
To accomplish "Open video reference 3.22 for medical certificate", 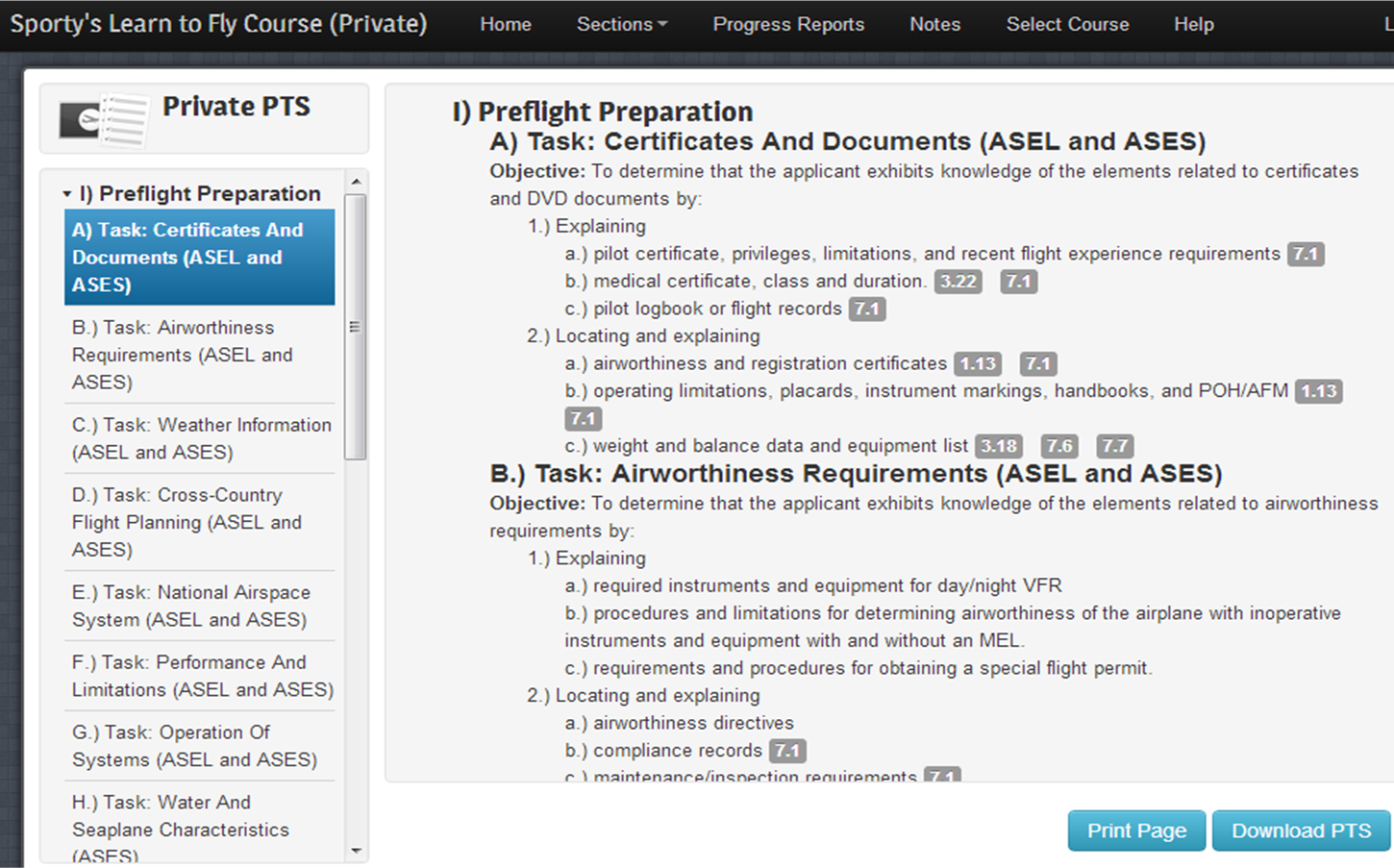I will [x=958, y=281].
